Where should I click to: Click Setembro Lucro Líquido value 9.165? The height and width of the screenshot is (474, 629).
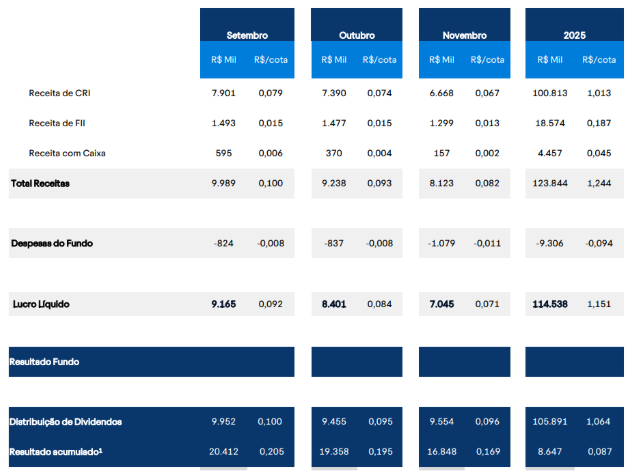coord(223,303)
